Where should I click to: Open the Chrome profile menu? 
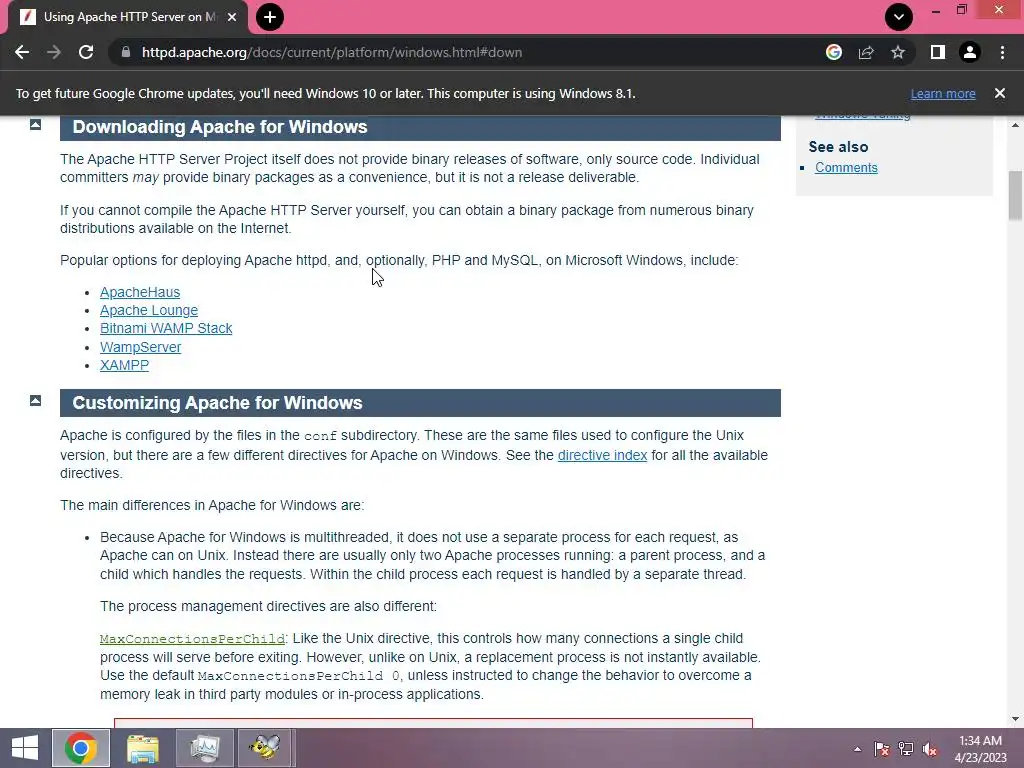point(970,52)
